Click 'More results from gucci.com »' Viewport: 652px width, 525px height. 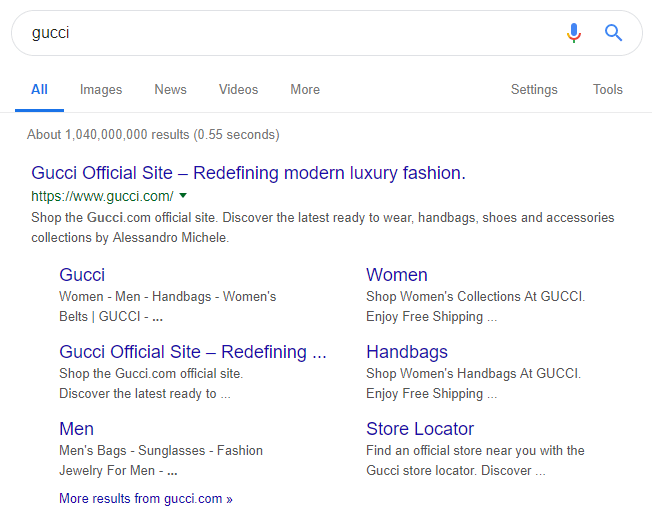click(146, 498)
